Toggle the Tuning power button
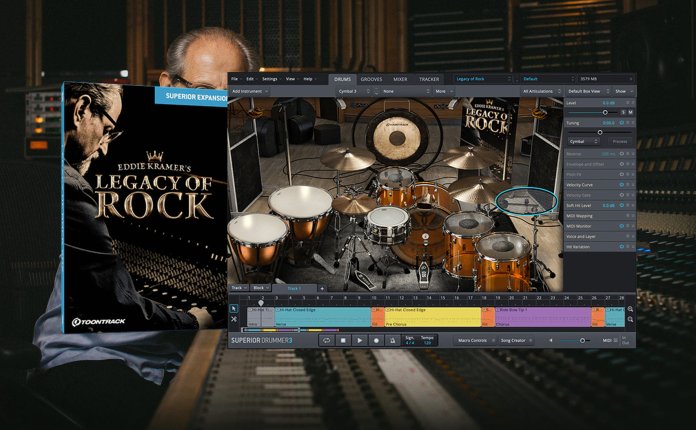696x430 pixels. point(621,122)
